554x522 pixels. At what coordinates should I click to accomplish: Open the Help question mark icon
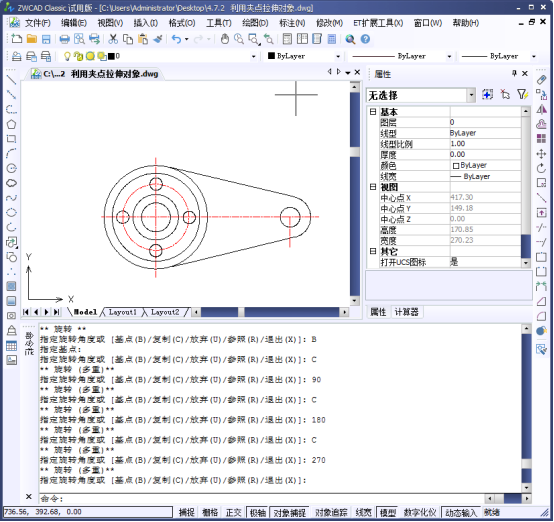(x=365, y=39)
